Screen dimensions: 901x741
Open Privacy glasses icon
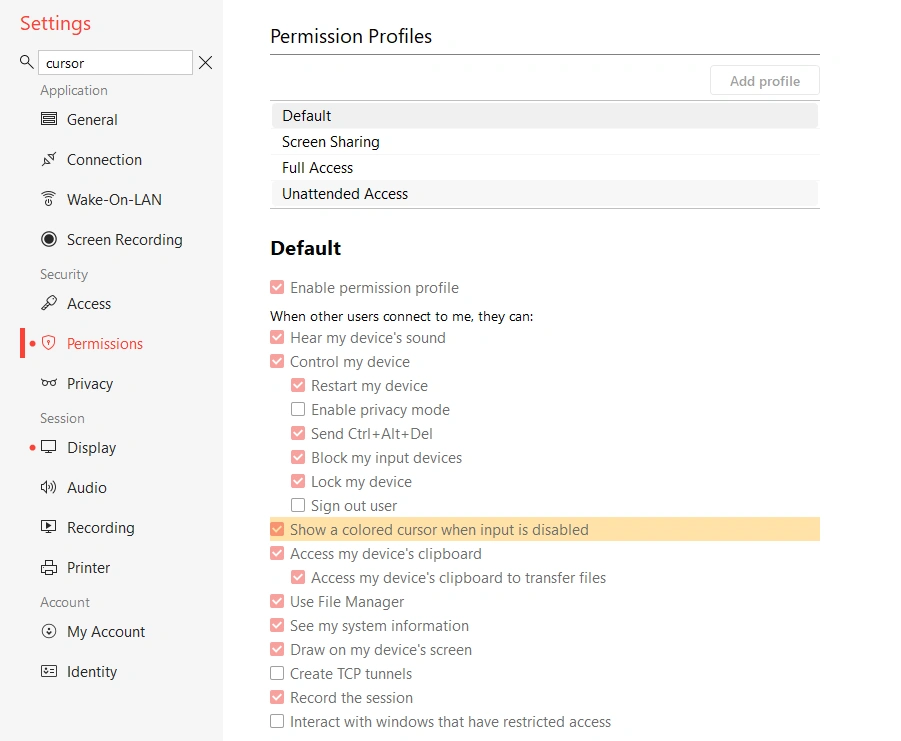click(49, 383)
